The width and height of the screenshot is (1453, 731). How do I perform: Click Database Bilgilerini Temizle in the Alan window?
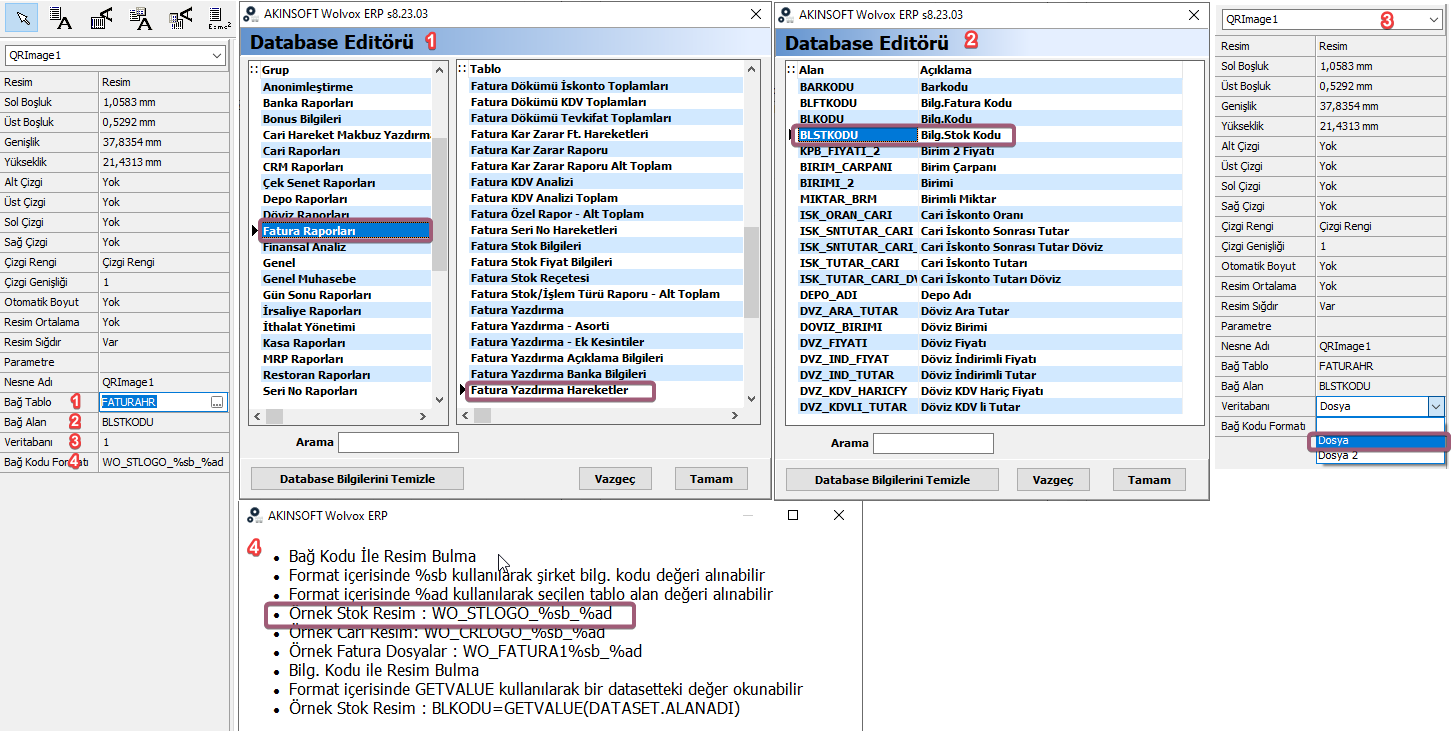892,480
